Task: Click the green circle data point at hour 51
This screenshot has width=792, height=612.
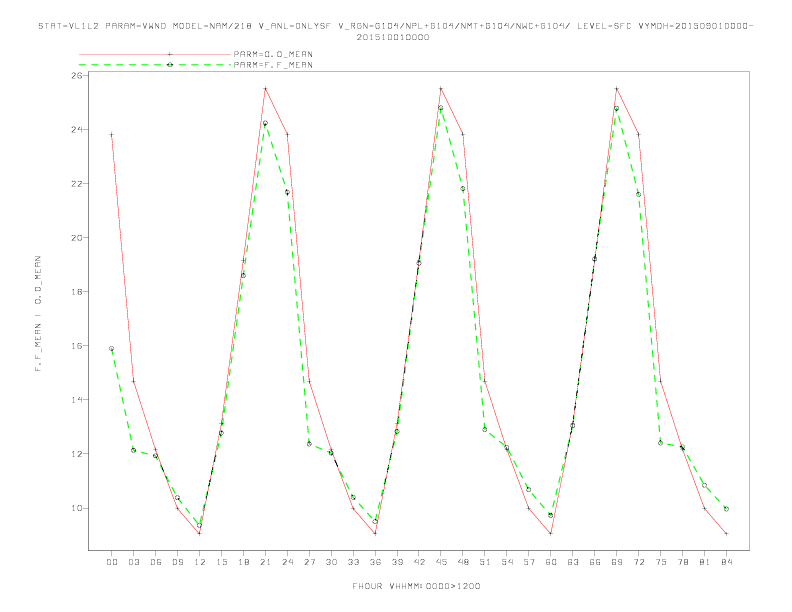Action: coord(485,429)
